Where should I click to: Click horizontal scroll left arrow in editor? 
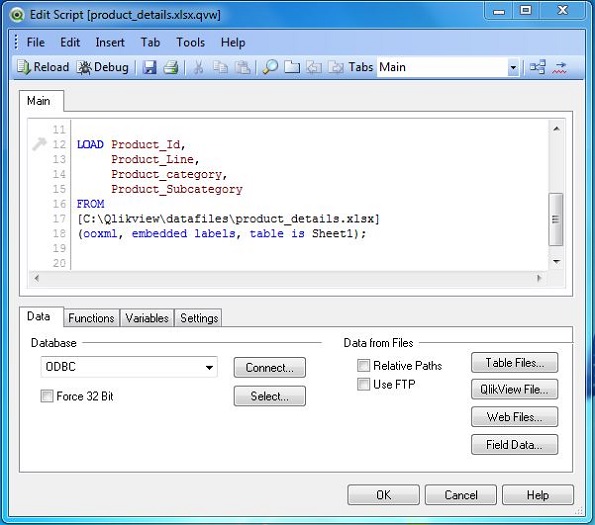37,278
